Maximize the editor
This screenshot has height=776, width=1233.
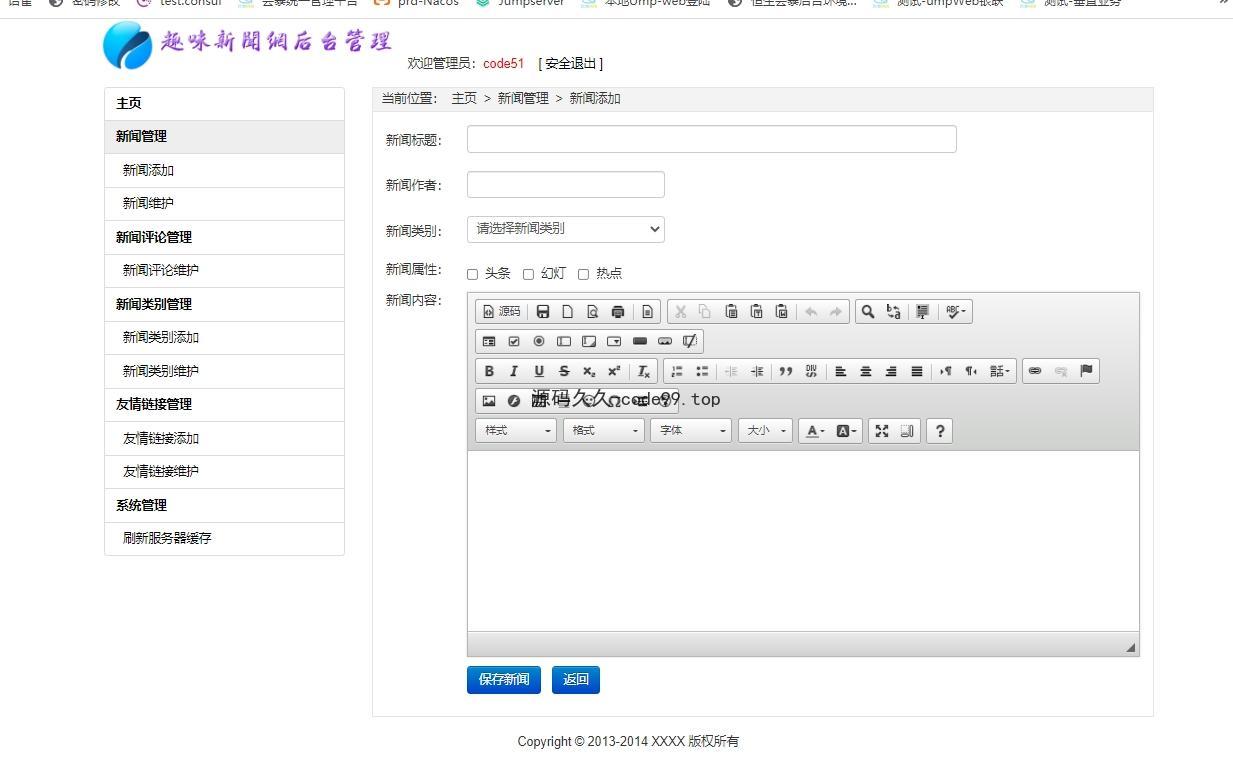pyautogui.click(x=882, y=431)
